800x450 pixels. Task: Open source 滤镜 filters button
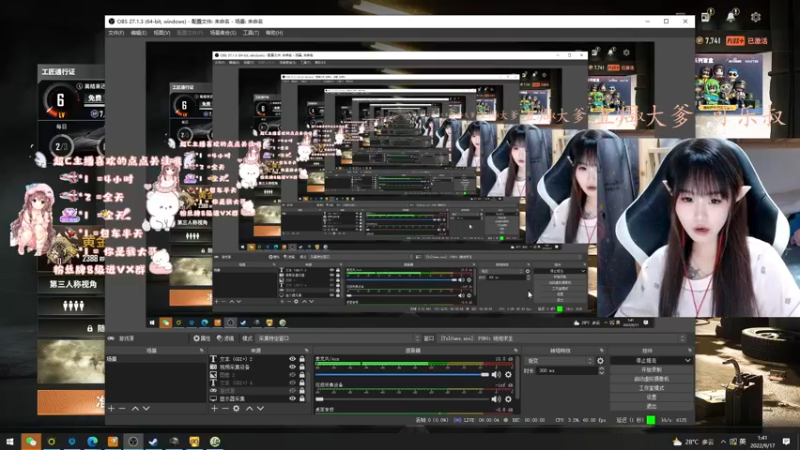pos(226,338)
